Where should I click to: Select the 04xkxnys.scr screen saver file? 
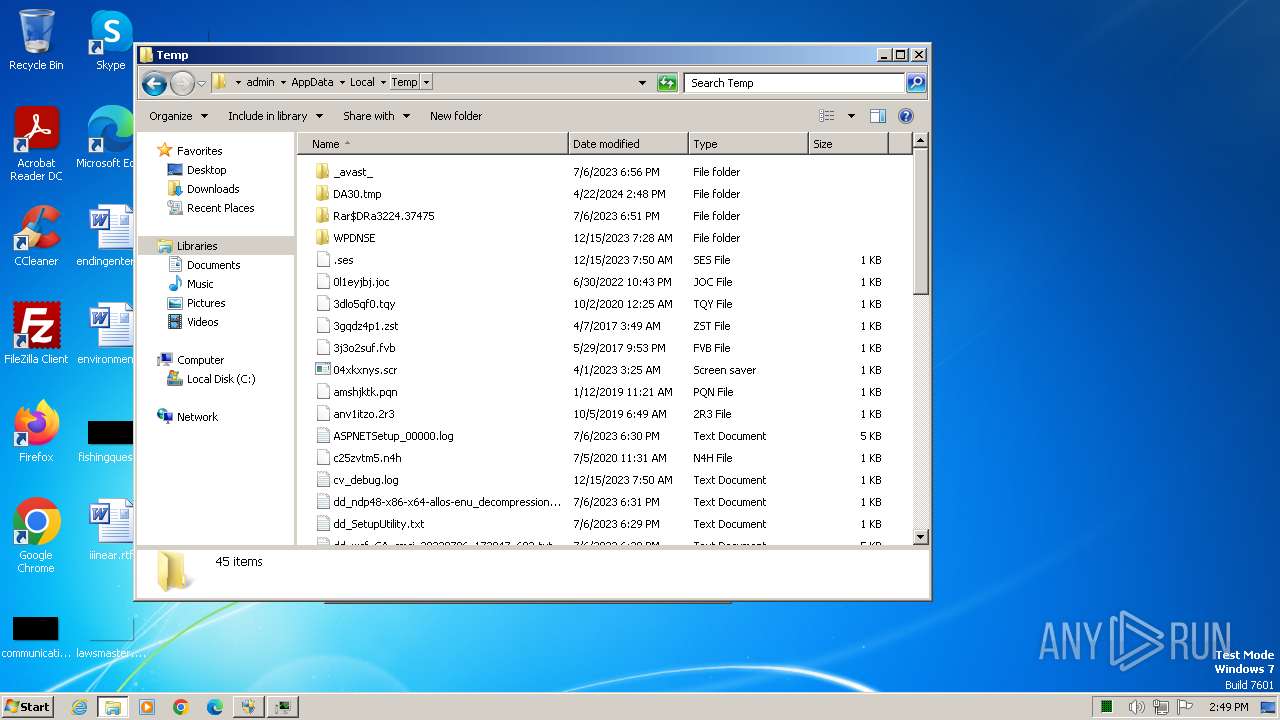click(365, 370)
